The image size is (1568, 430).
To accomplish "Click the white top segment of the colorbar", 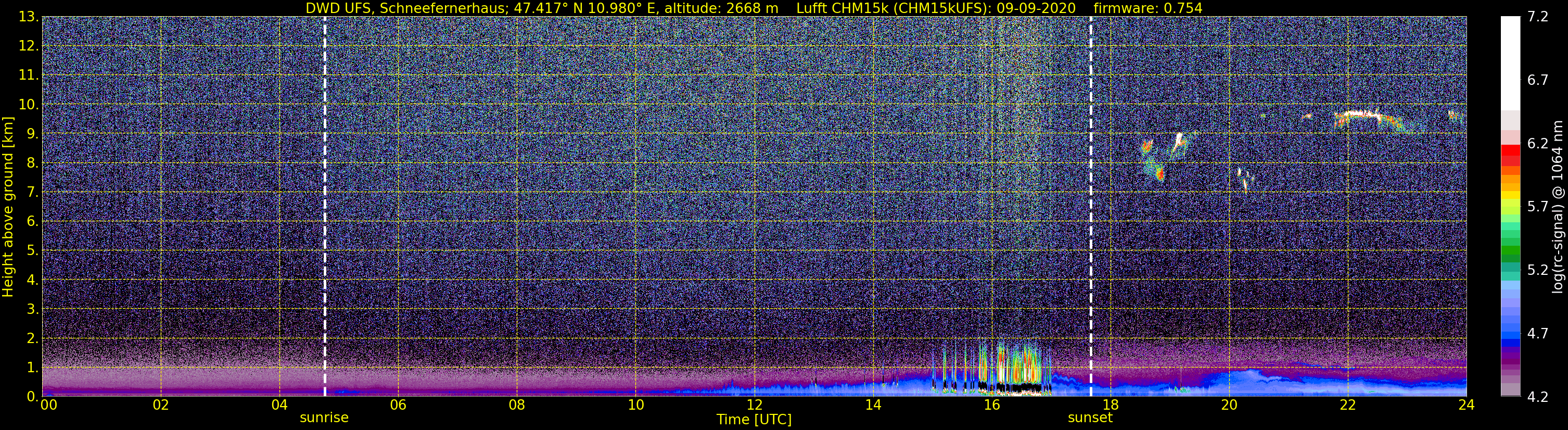I will (x=1510, y=63).
